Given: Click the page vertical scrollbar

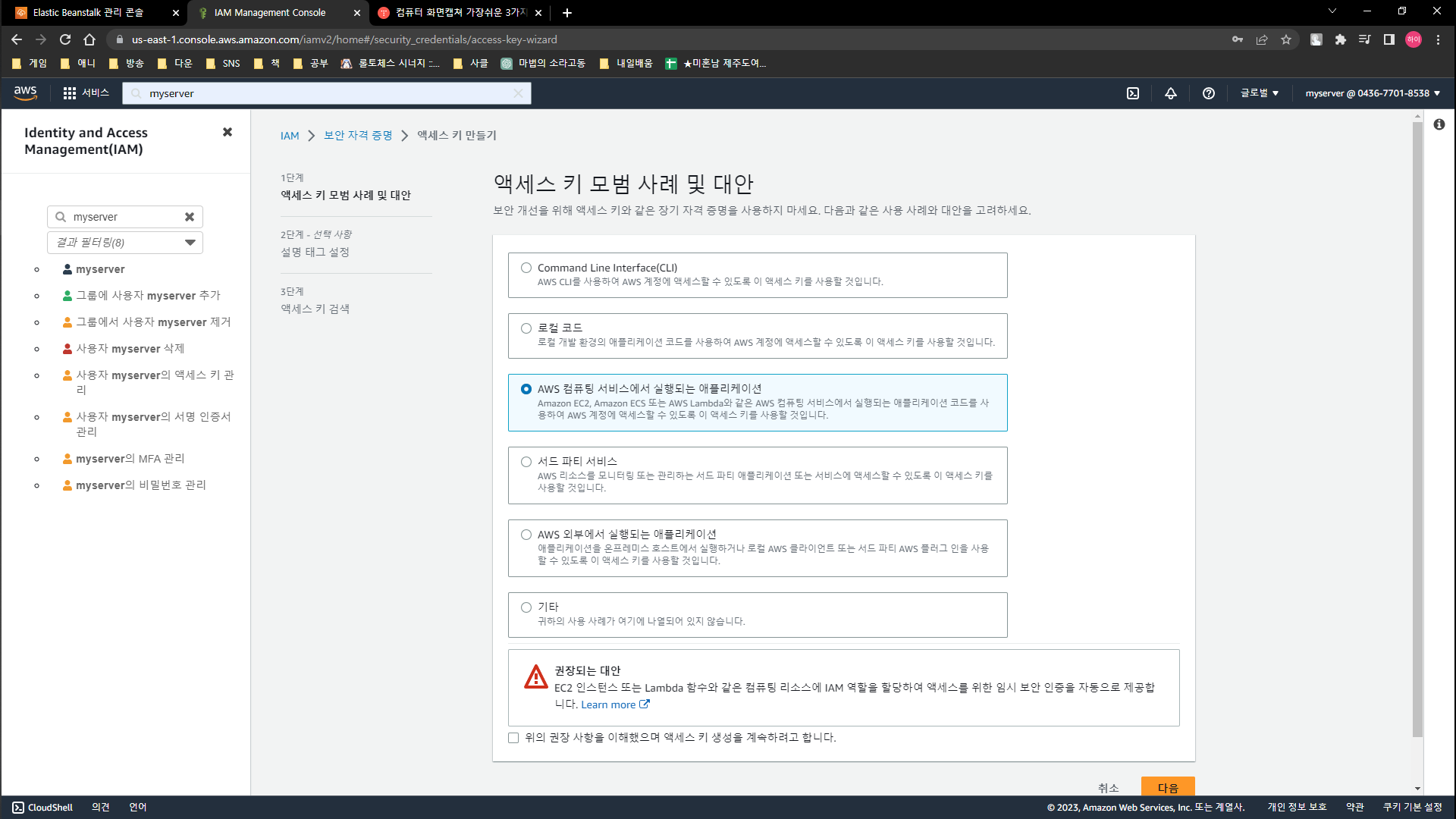Looking at the screenshot, I should coord(1417,428).
